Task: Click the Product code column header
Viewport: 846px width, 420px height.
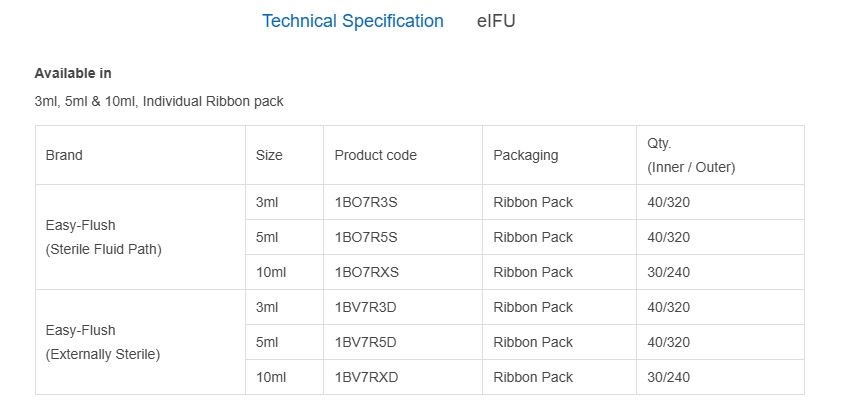Action: pyautogui.click(x=403, y=155)
